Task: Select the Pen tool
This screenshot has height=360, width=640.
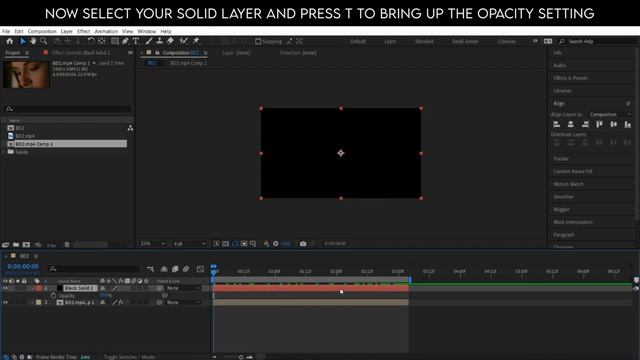Action: point(125,41)
